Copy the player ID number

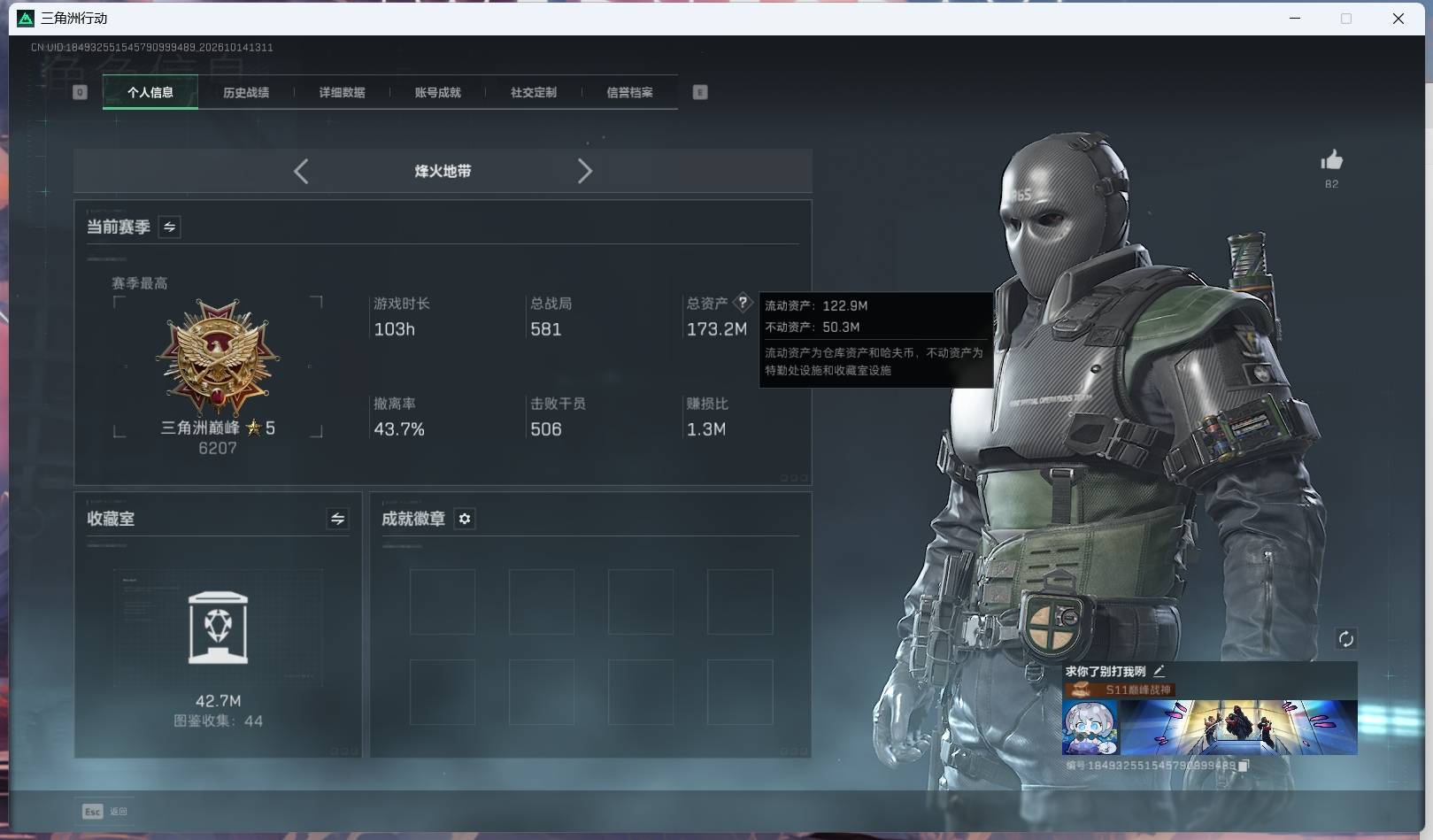(1243, 766)
